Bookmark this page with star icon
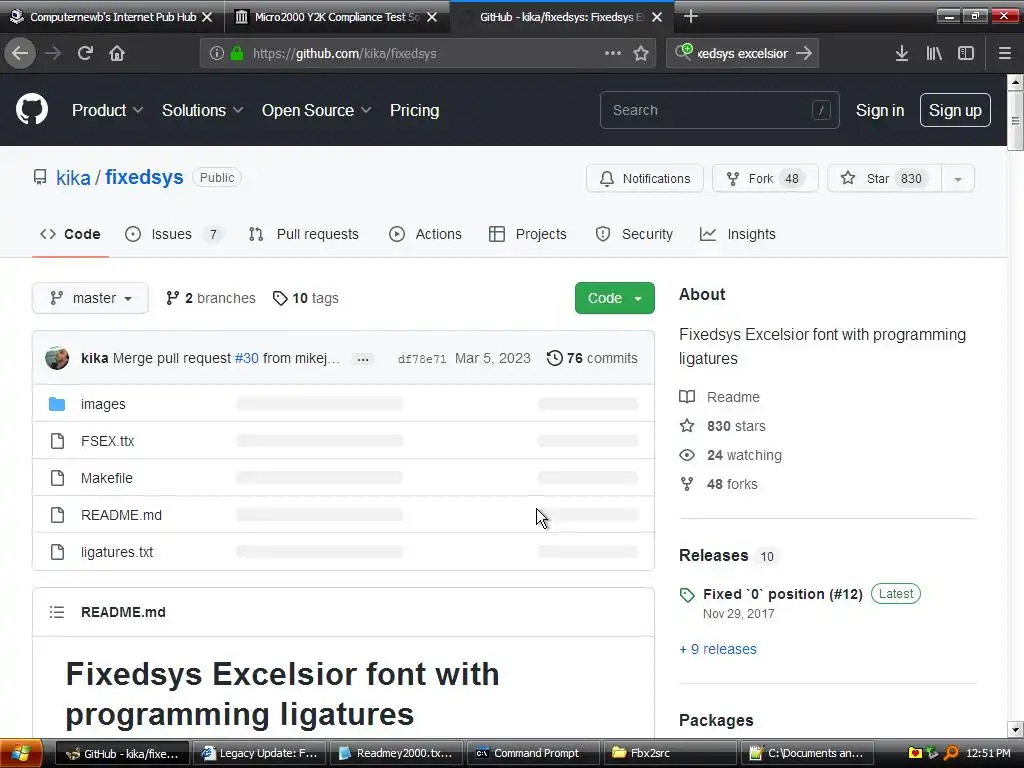Viewport: 1024px width, 768px height. coord(641,54)
